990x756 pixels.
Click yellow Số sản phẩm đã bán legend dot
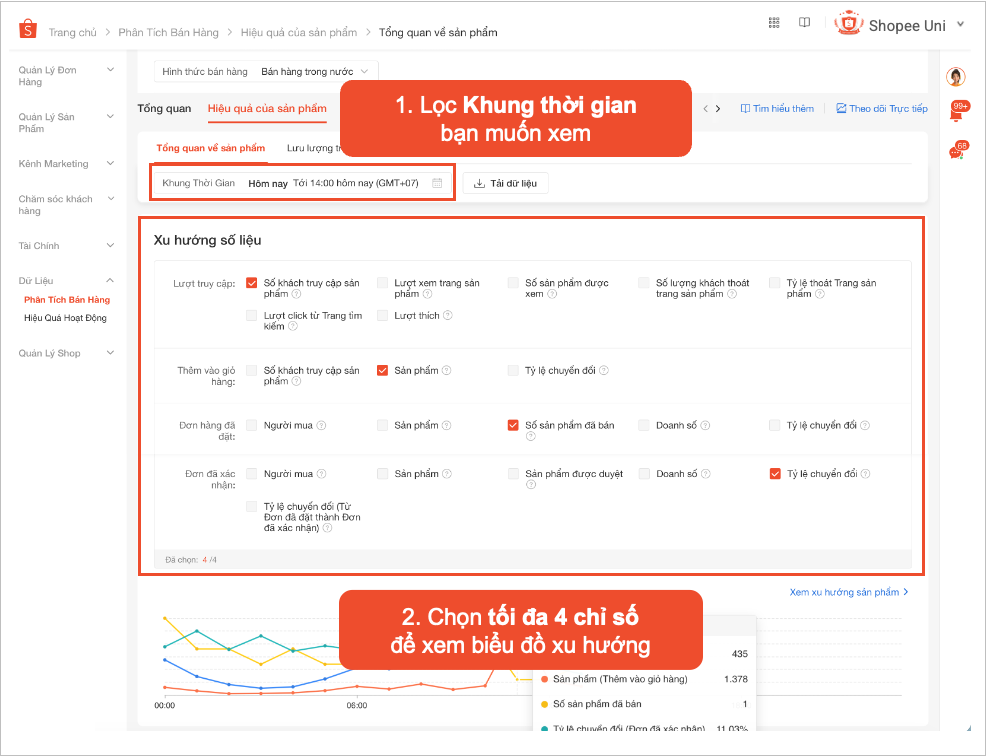[x=544, y=704]
